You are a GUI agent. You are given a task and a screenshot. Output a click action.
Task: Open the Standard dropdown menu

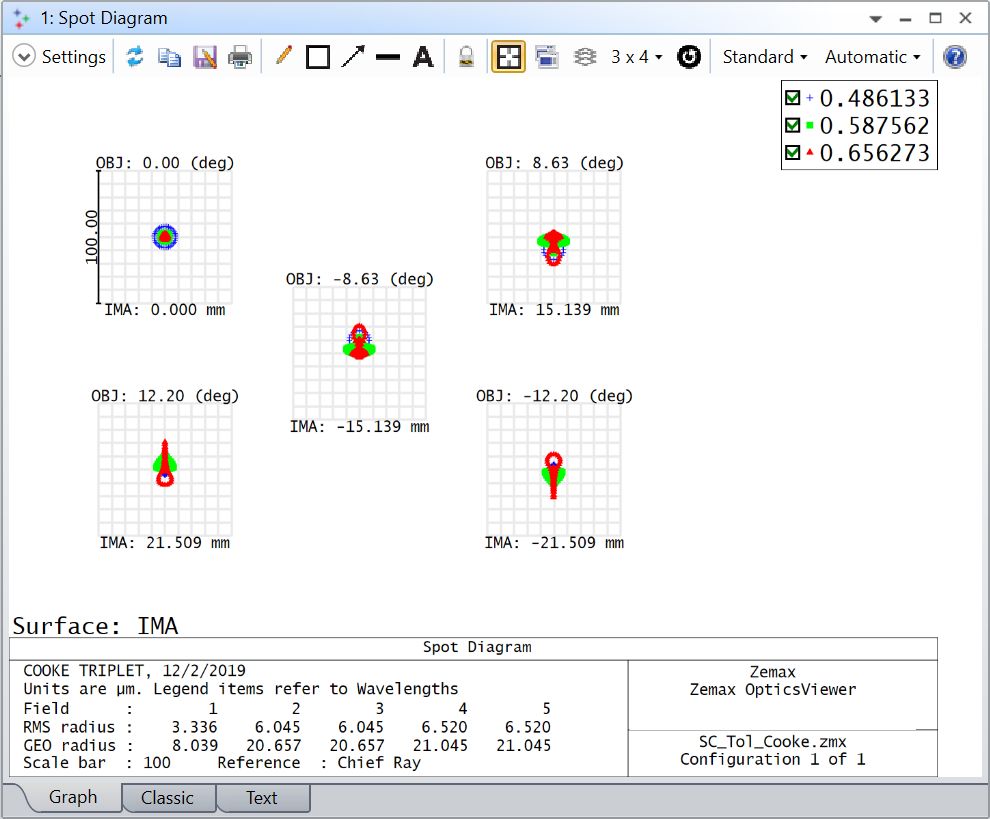765,57
